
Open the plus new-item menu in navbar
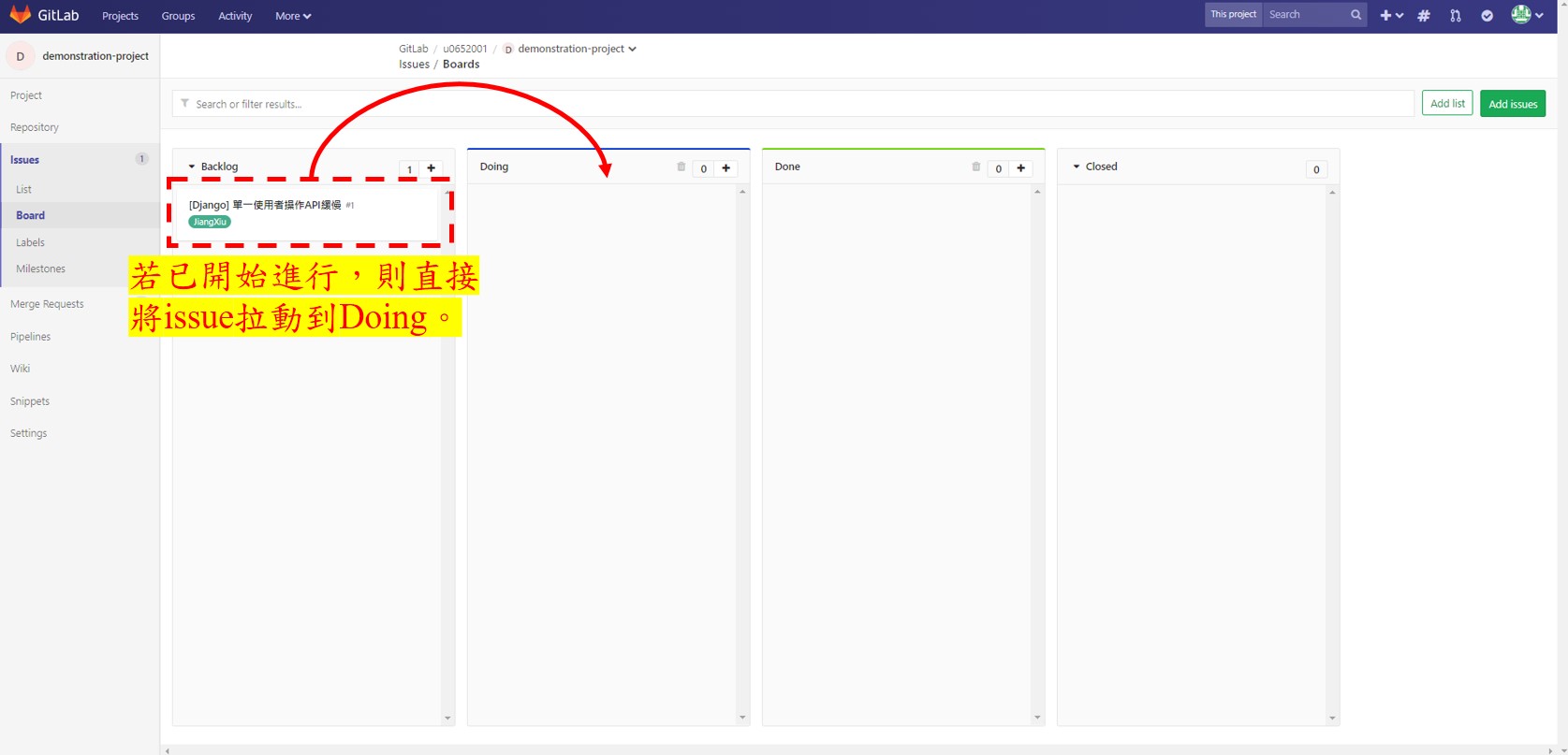(1391, 15)
